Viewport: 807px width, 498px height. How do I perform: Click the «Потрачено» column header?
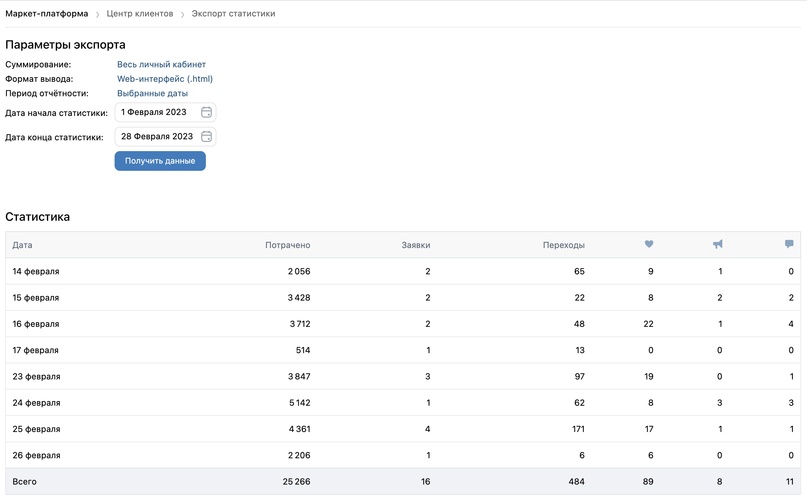click(x=288, y=245)
